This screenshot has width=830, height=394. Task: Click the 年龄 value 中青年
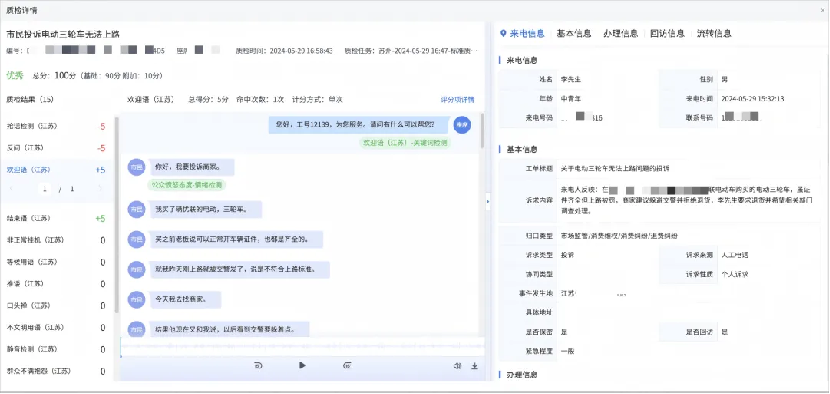pos(571,98)
